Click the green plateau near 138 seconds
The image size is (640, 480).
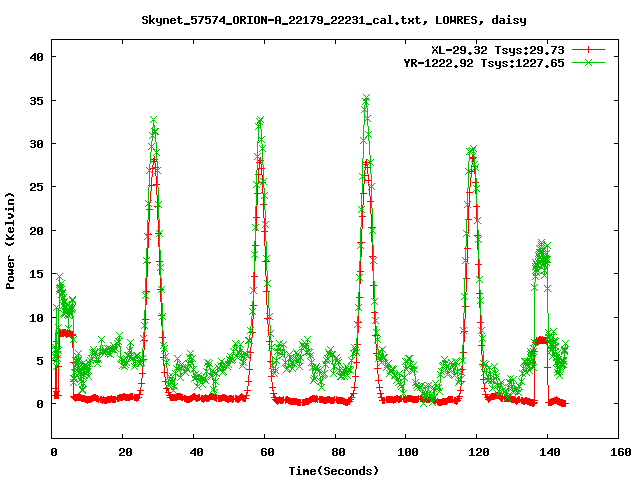point(542,257)
